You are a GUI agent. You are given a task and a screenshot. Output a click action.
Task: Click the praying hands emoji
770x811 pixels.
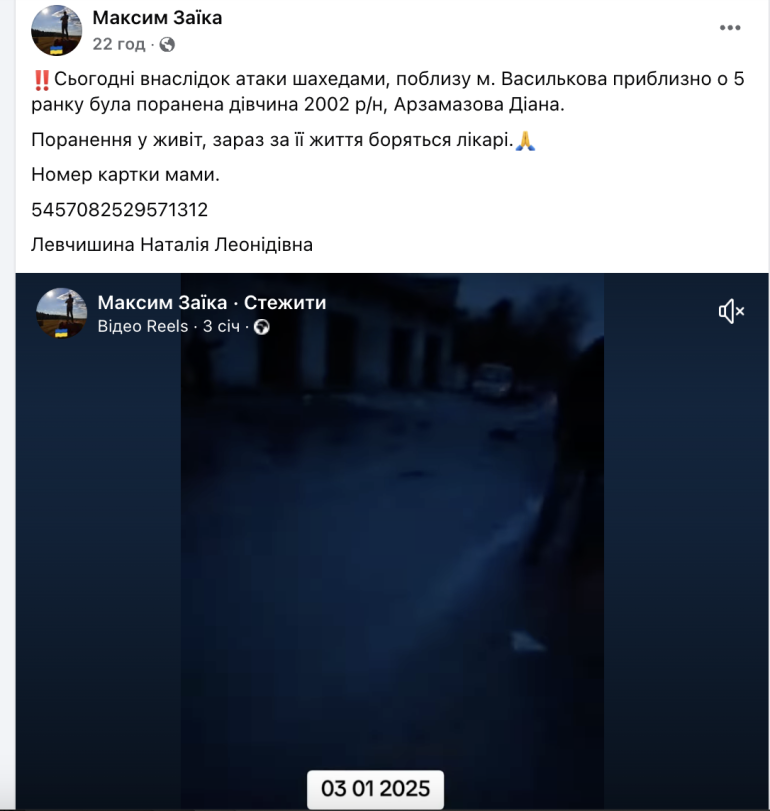tap(525, 140)
